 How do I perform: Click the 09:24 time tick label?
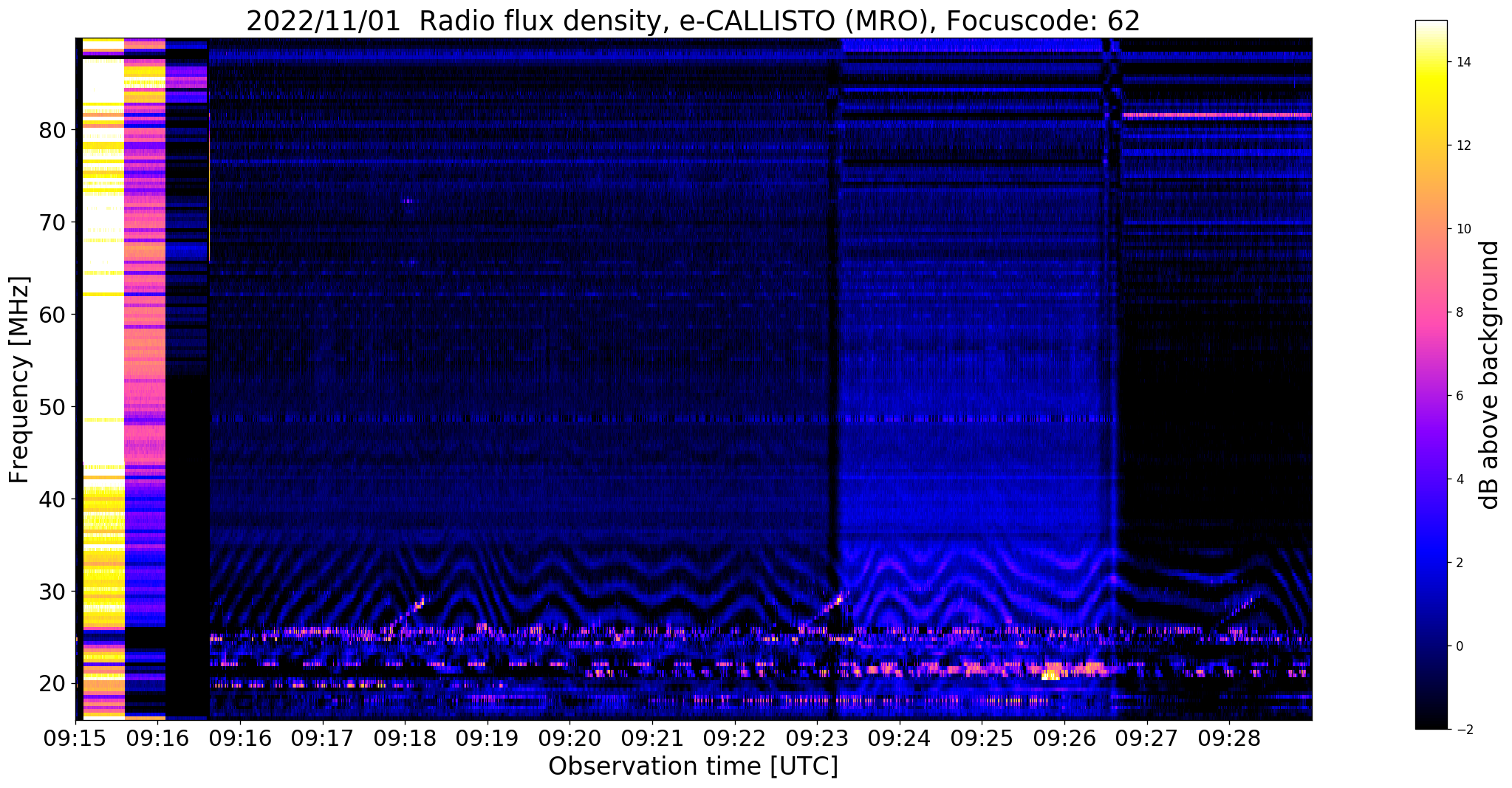coord(899,739)
